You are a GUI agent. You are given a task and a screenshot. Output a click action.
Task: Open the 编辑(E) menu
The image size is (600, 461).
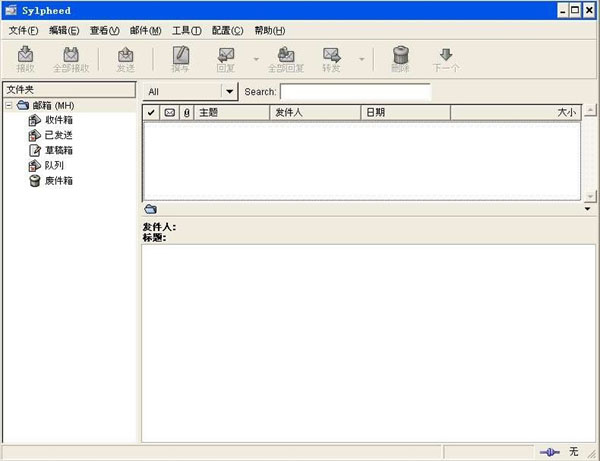point(64,31)
